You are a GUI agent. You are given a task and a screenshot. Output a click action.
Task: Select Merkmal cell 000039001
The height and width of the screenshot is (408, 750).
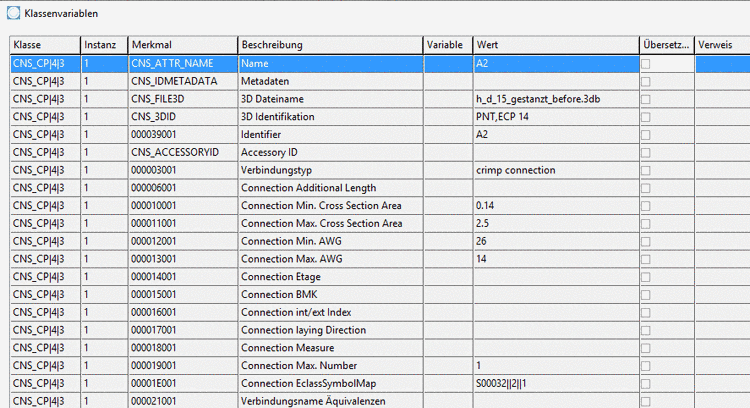point(183,134)
